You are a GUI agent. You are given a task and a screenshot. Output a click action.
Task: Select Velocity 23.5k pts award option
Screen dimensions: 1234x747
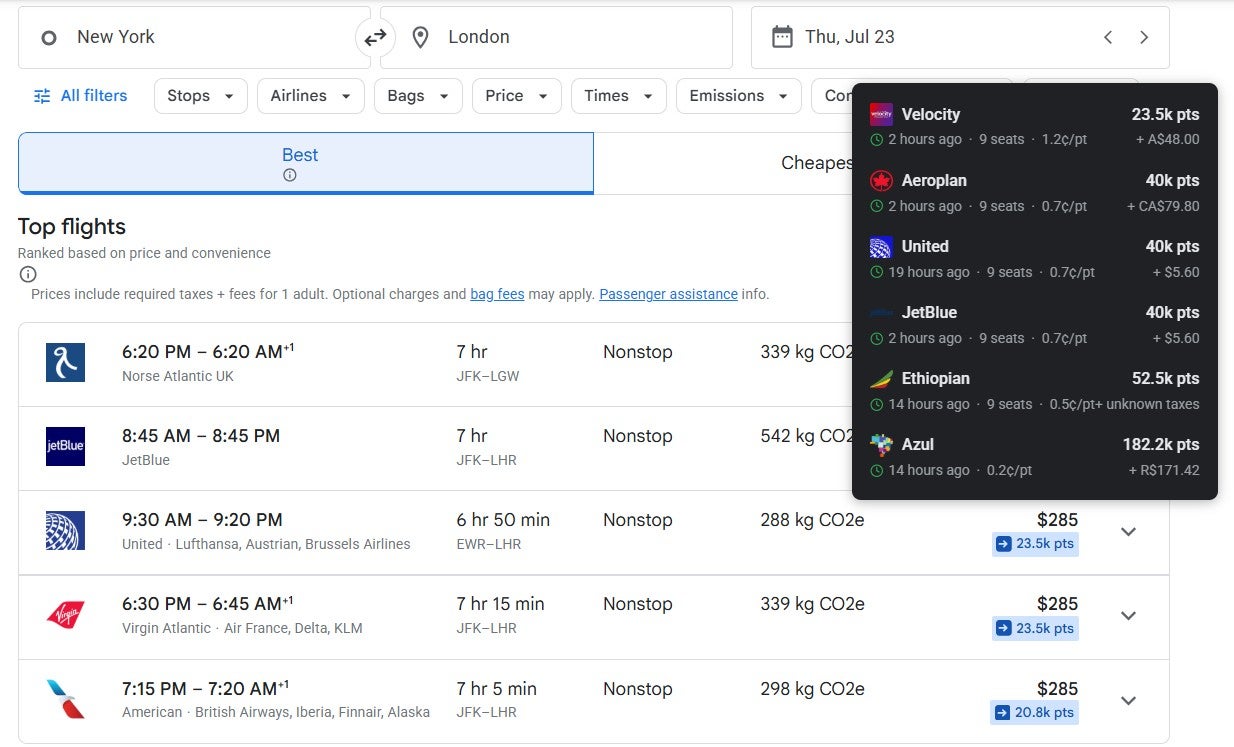[x=1035, y=126]
